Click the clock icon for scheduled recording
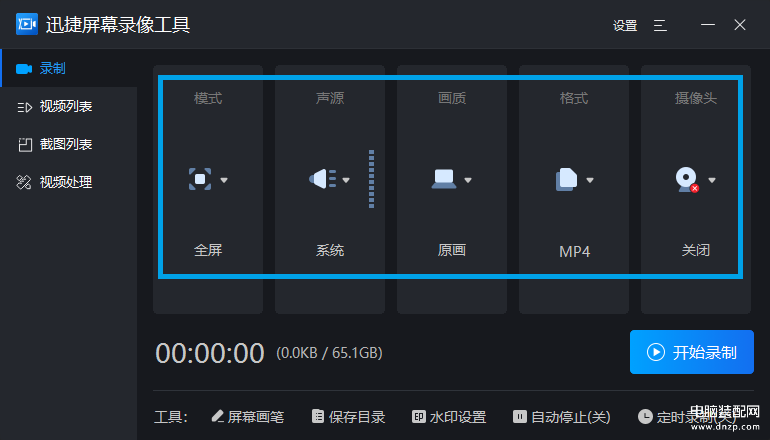The width and height of the screenshot is (770, 440). coord(645,417)
